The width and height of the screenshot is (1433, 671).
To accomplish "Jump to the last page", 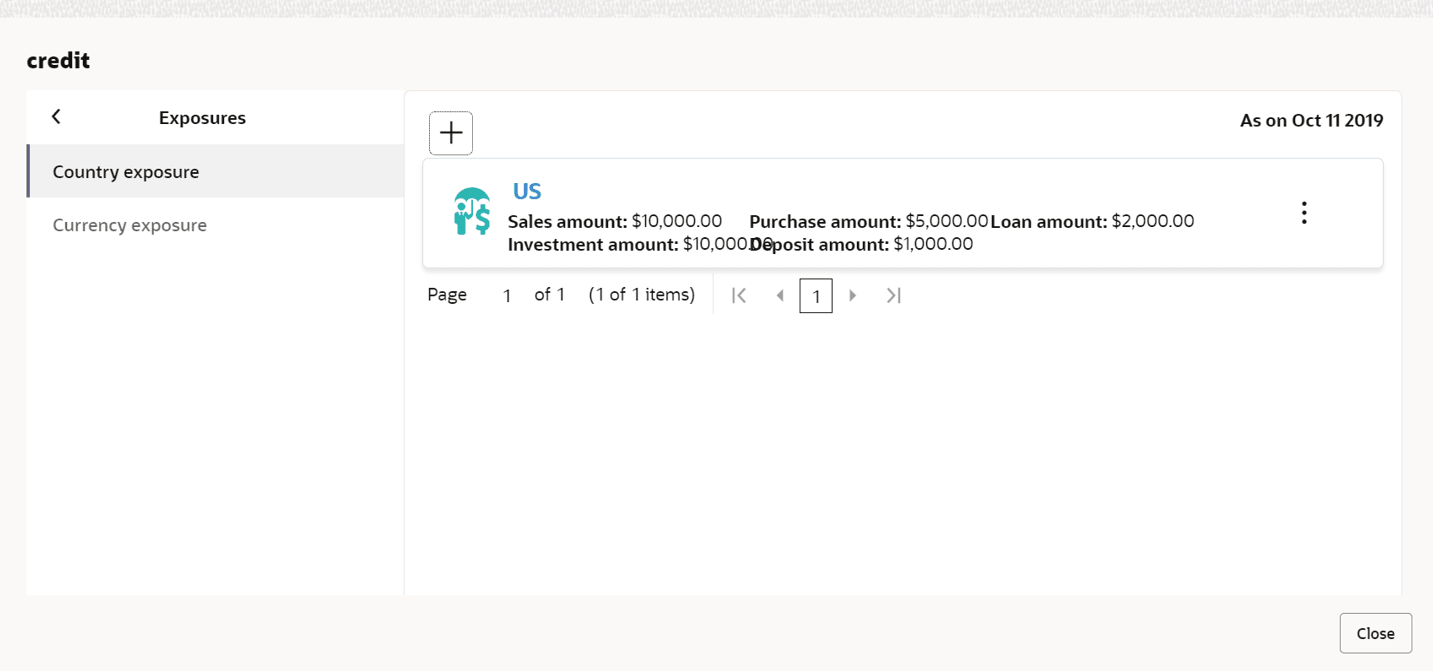I will 894,295.
